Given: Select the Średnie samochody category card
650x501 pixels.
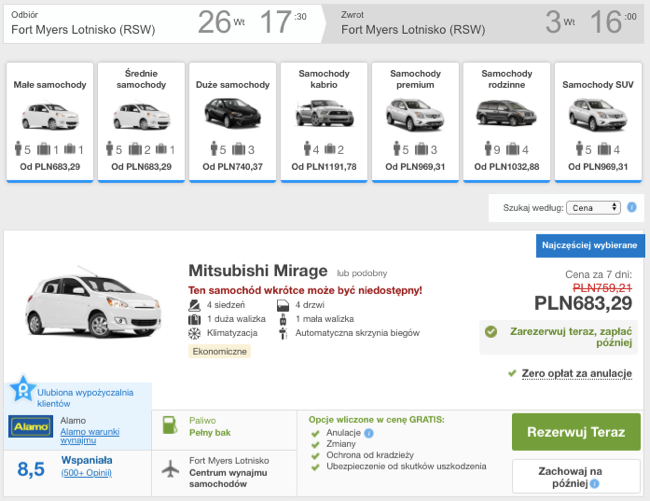Looking at the screenshot, I should pyautogui.click(x=141, y=122).
